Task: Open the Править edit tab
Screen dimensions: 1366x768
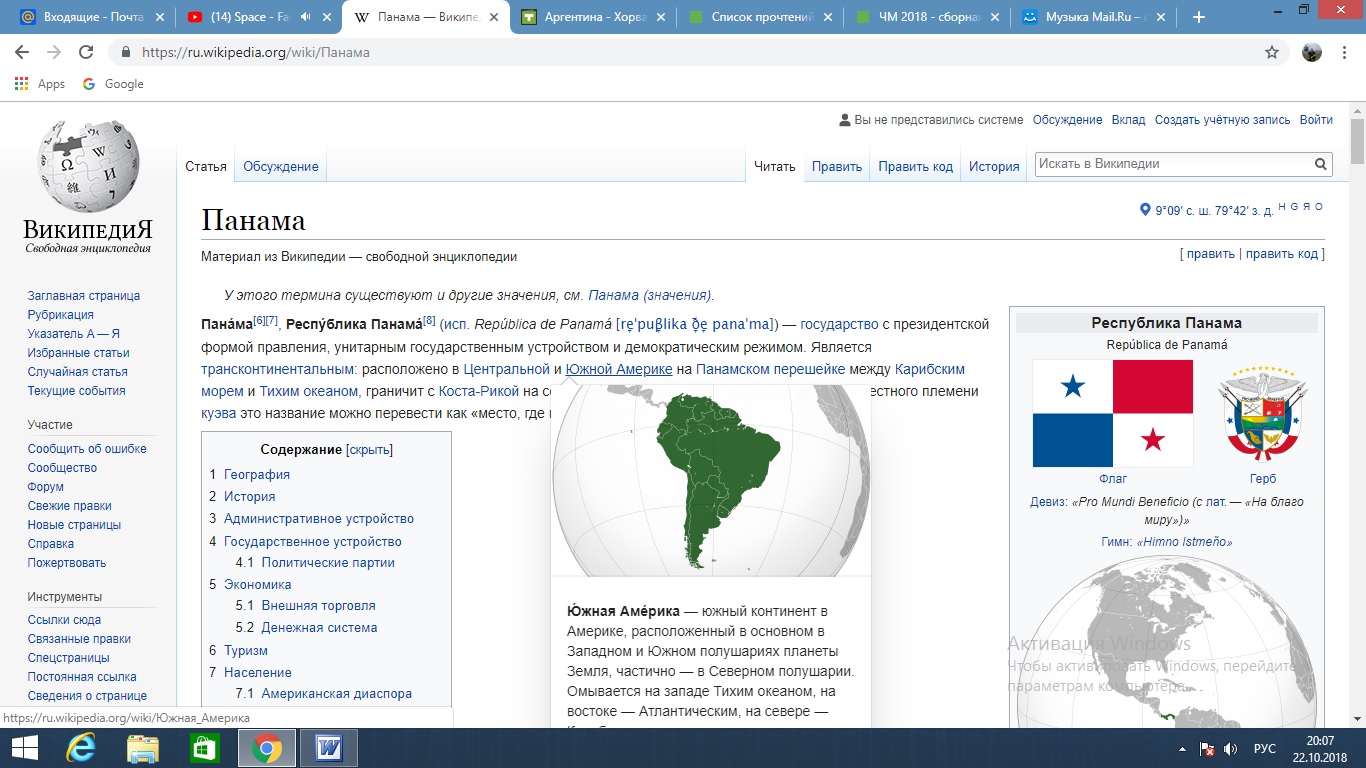Action: tap(837, 167)
